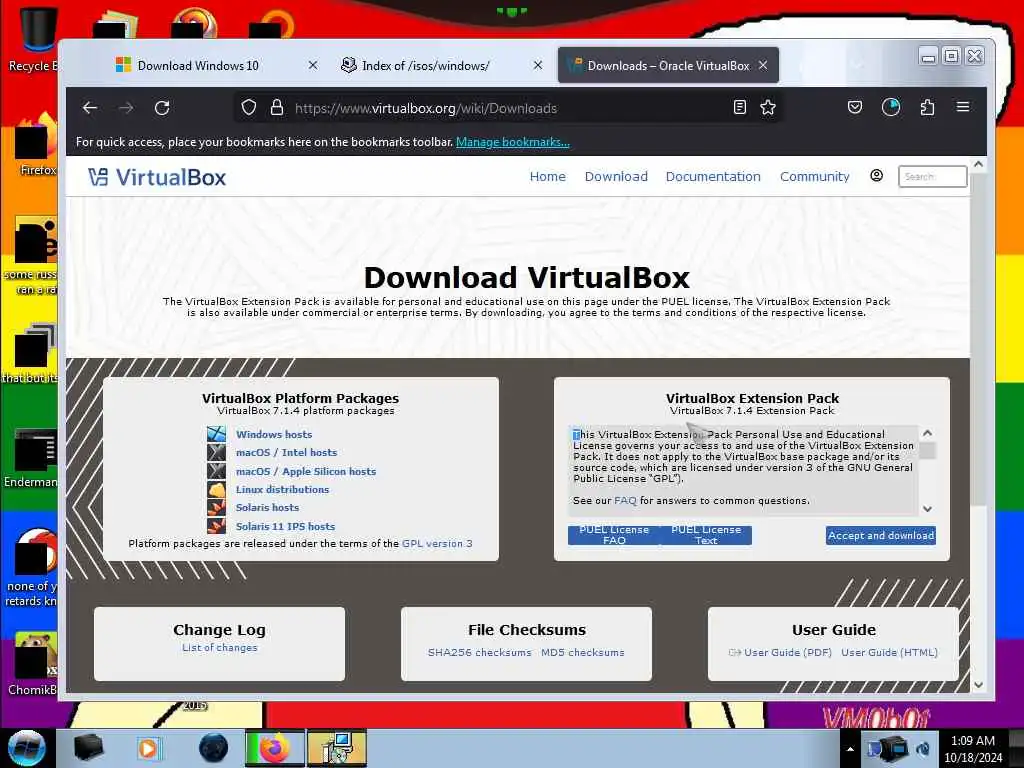Open Firefox account icon in toolbar

[x=891, y=107]
